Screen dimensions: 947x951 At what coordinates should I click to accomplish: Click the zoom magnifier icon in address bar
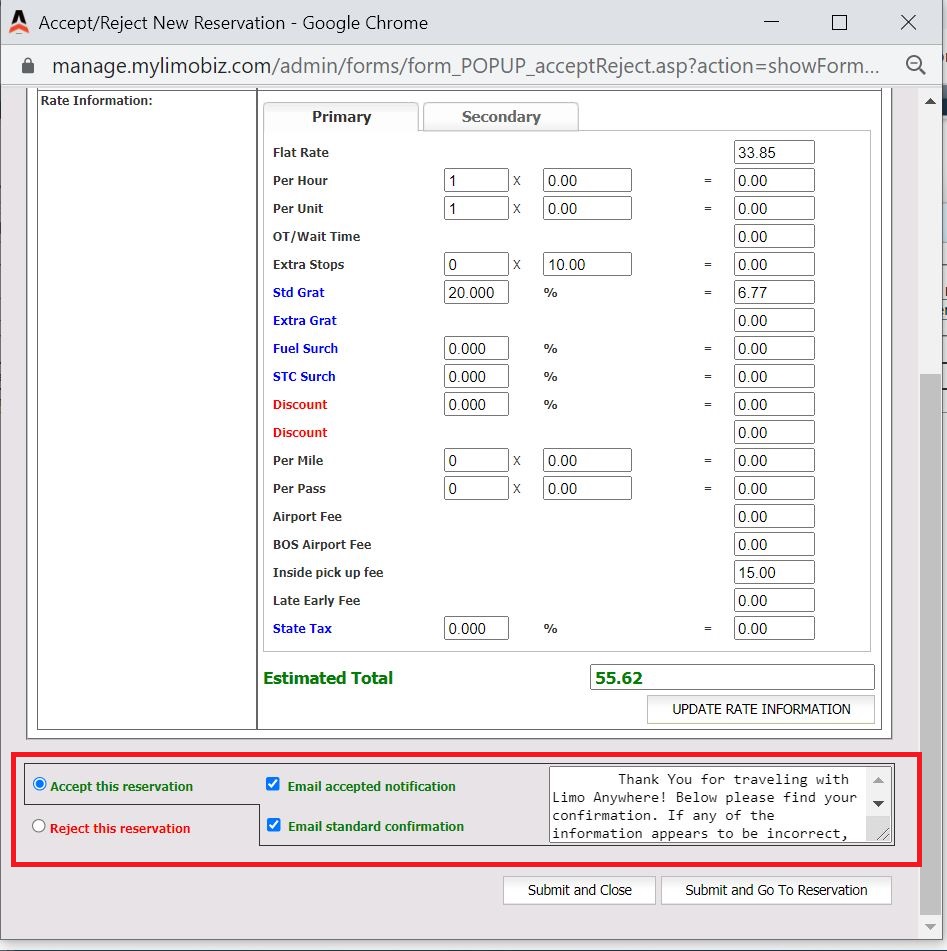pos(914,66)
